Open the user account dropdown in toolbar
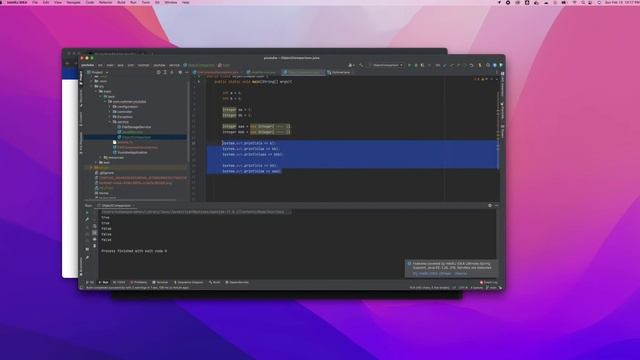640x360 pixels. [x=351, y=65]
